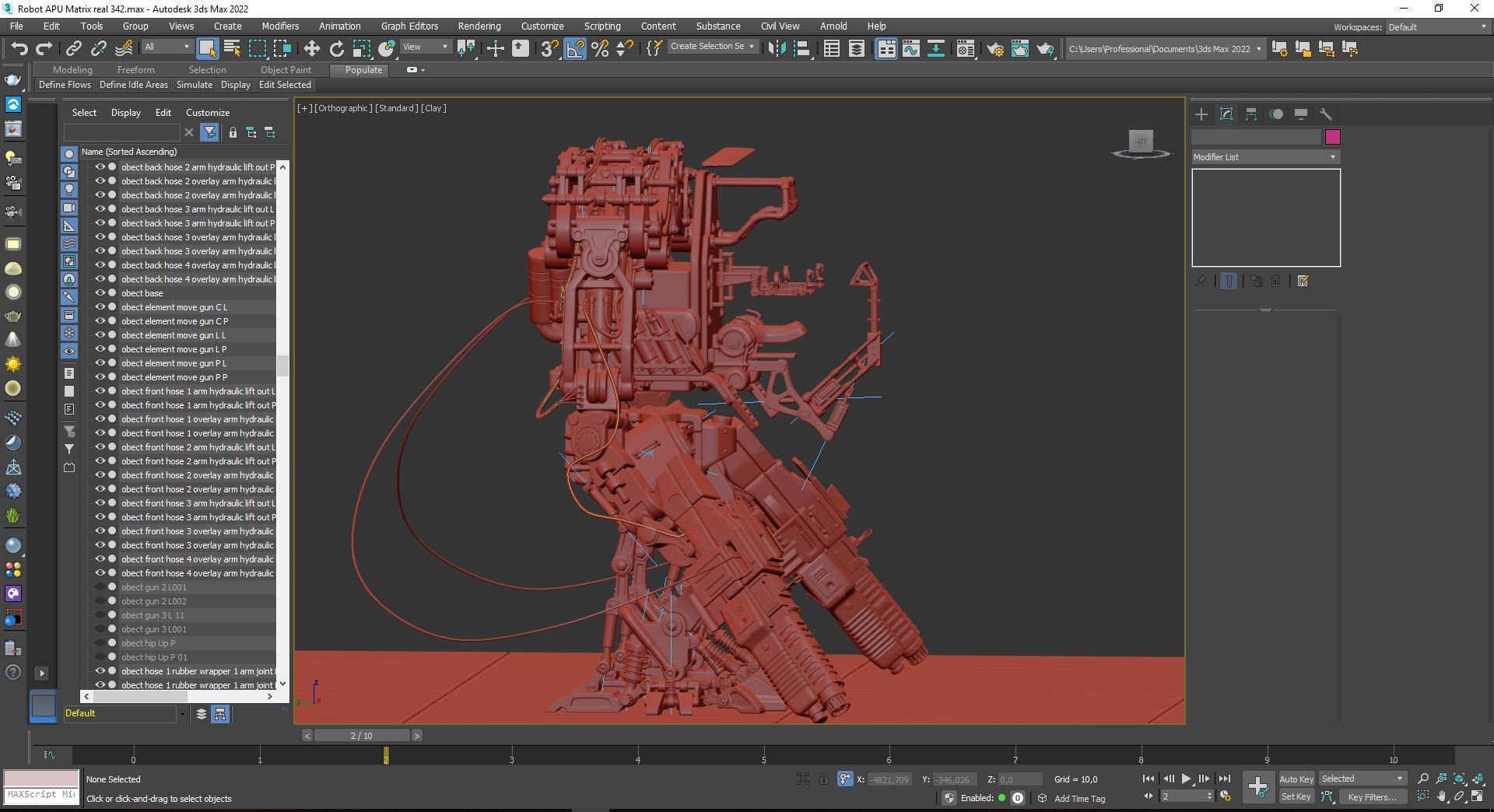
Task: Open the Modifier List dropdown
Action: click(1265, 157)
